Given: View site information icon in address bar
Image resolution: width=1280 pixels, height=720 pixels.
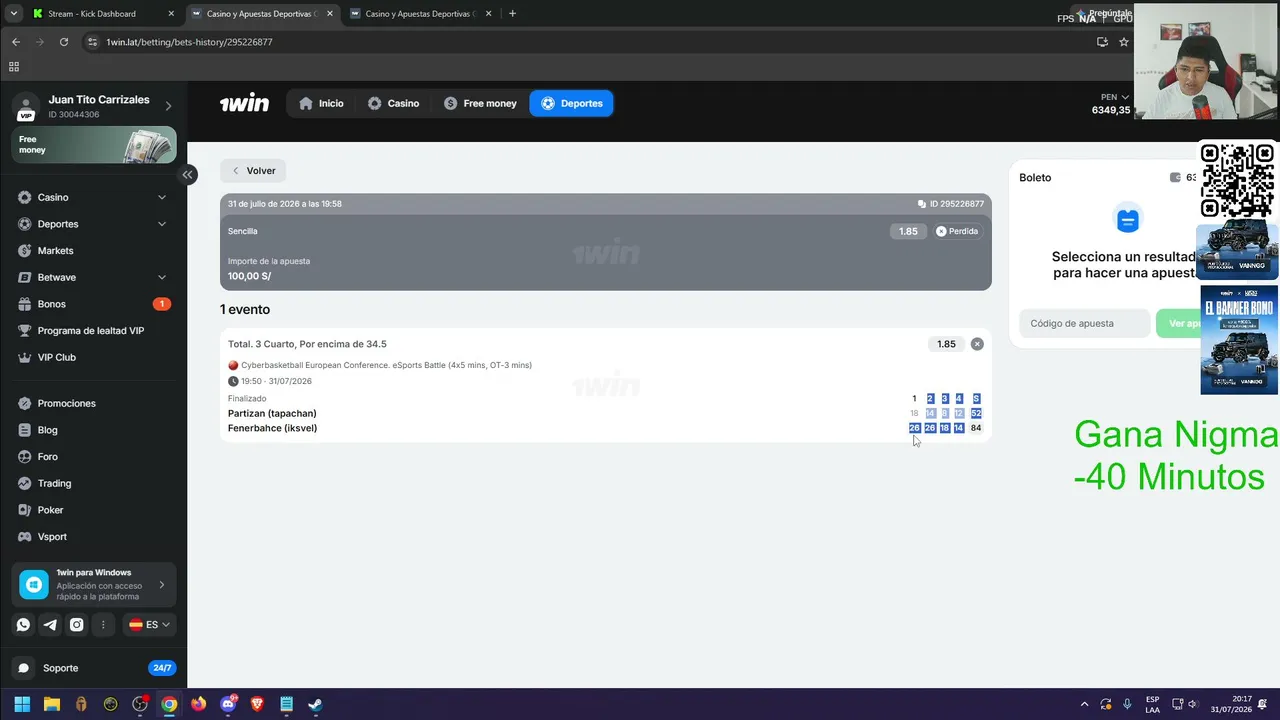Looking at the screenshot, I should [x=93, y=42].
